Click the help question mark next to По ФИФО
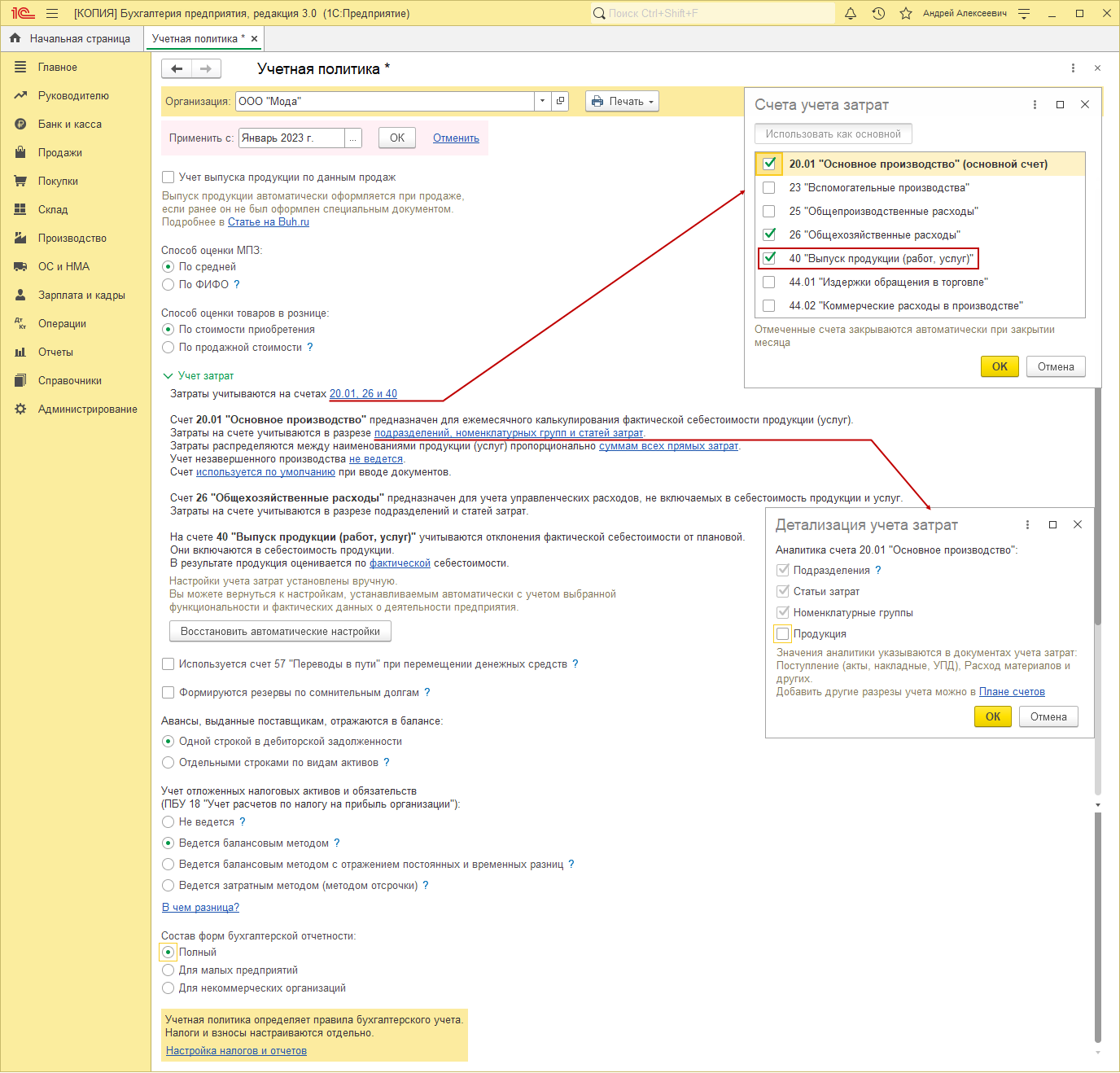Image resolution: width=1120 pixels, height=1073 pixels. tap(237, 284)
